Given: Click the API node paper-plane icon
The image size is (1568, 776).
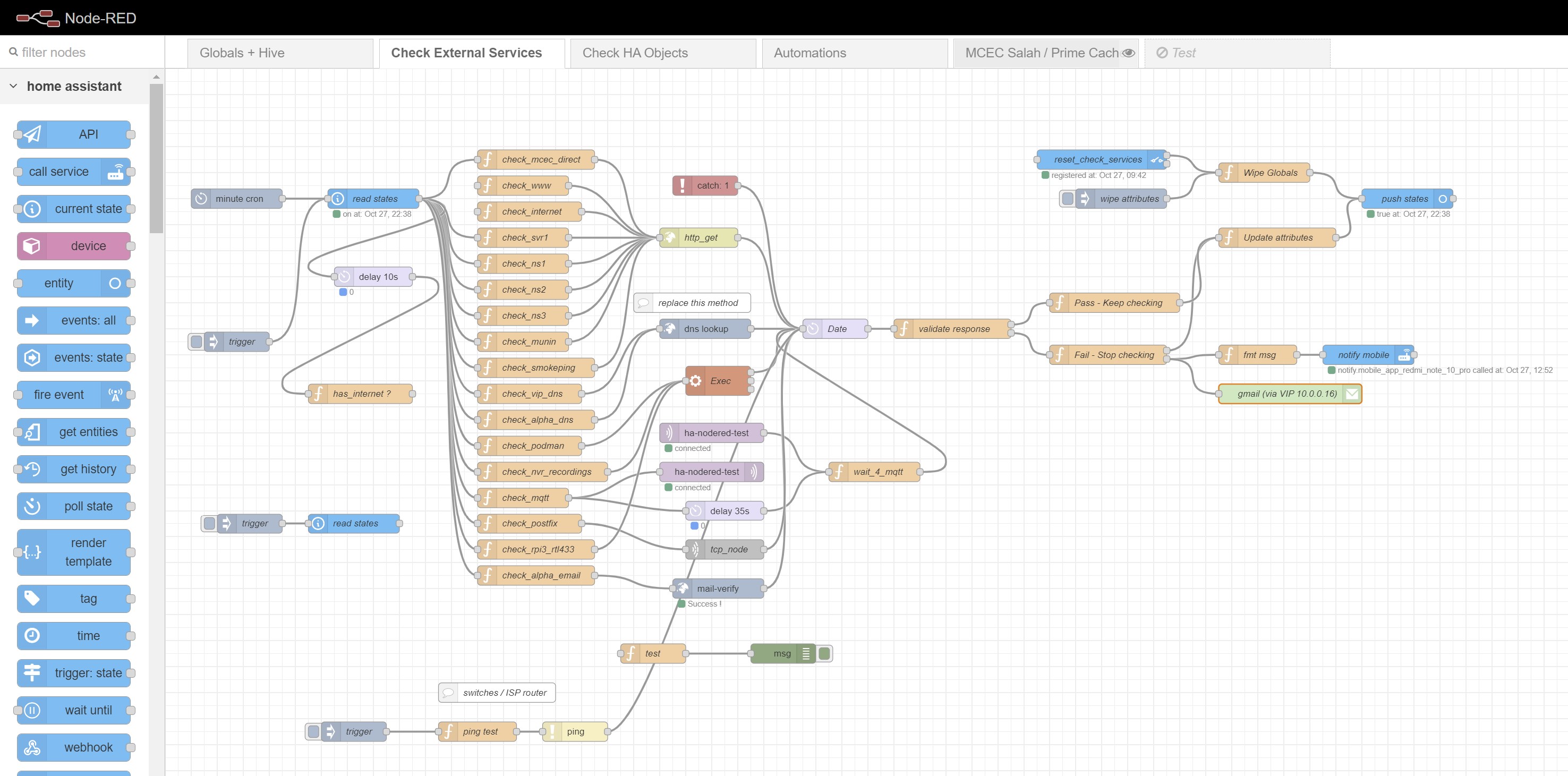Looking at the screenshot, I should 32,134.
